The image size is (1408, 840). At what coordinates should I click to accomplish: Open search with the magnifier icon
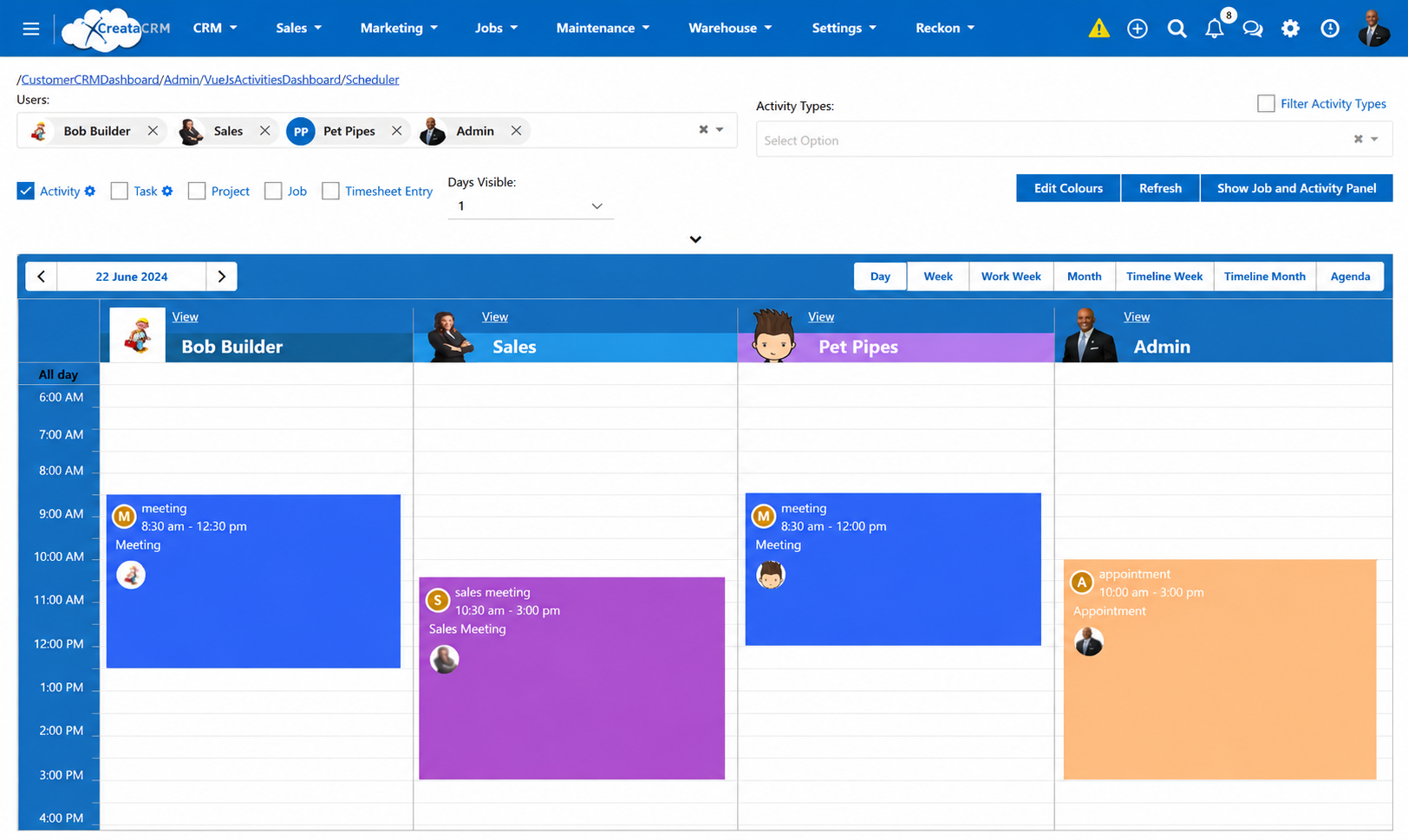click(1177, 29)
